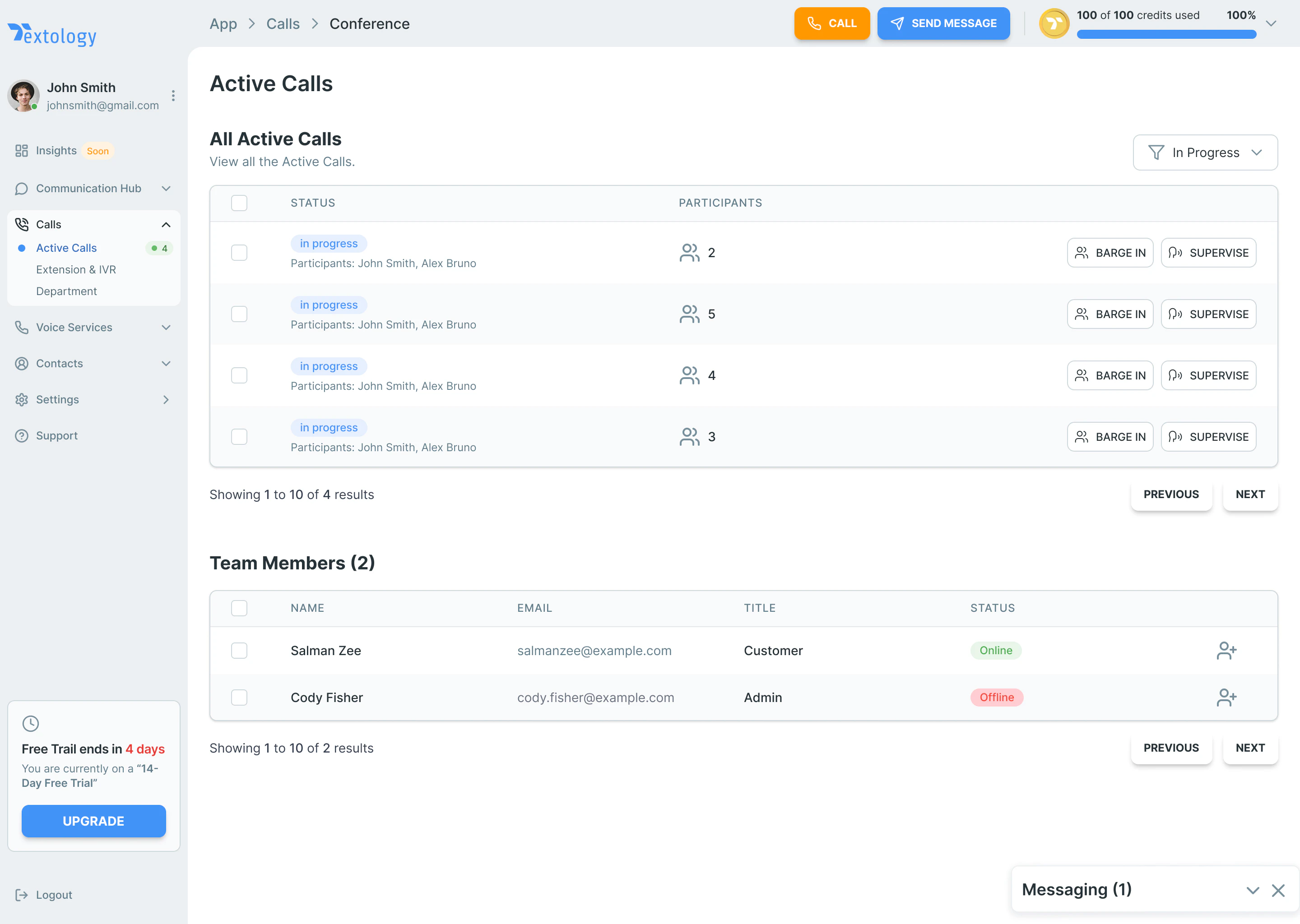
Task: Click salmanzee@example.com email
Action: [x=594, y=651]
